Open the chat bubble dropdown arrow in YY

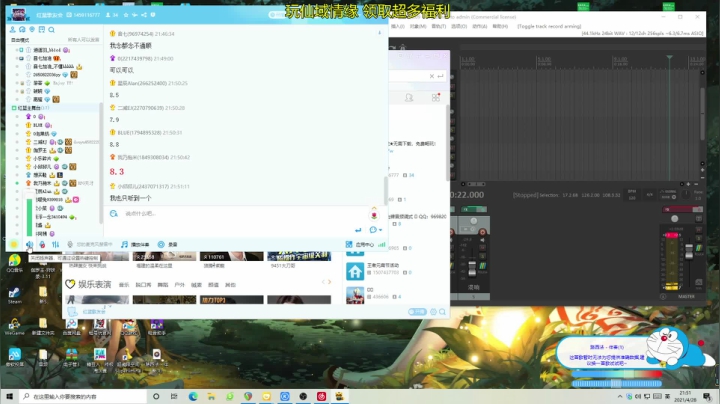(381, 230)
